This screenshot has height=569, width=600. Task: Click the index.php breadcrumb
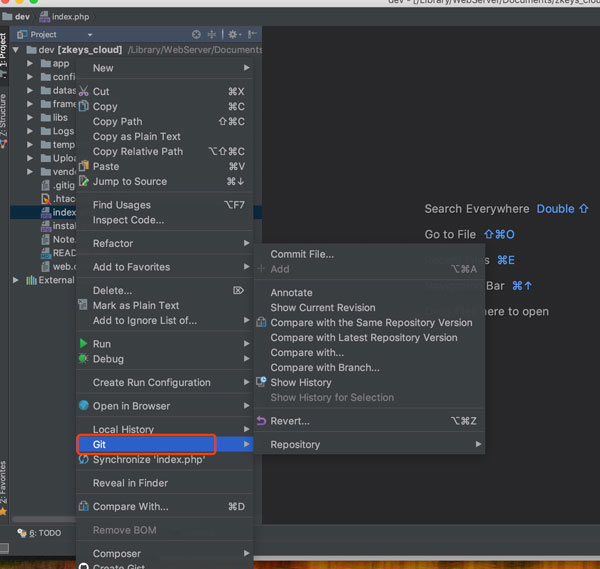(64, 17)
